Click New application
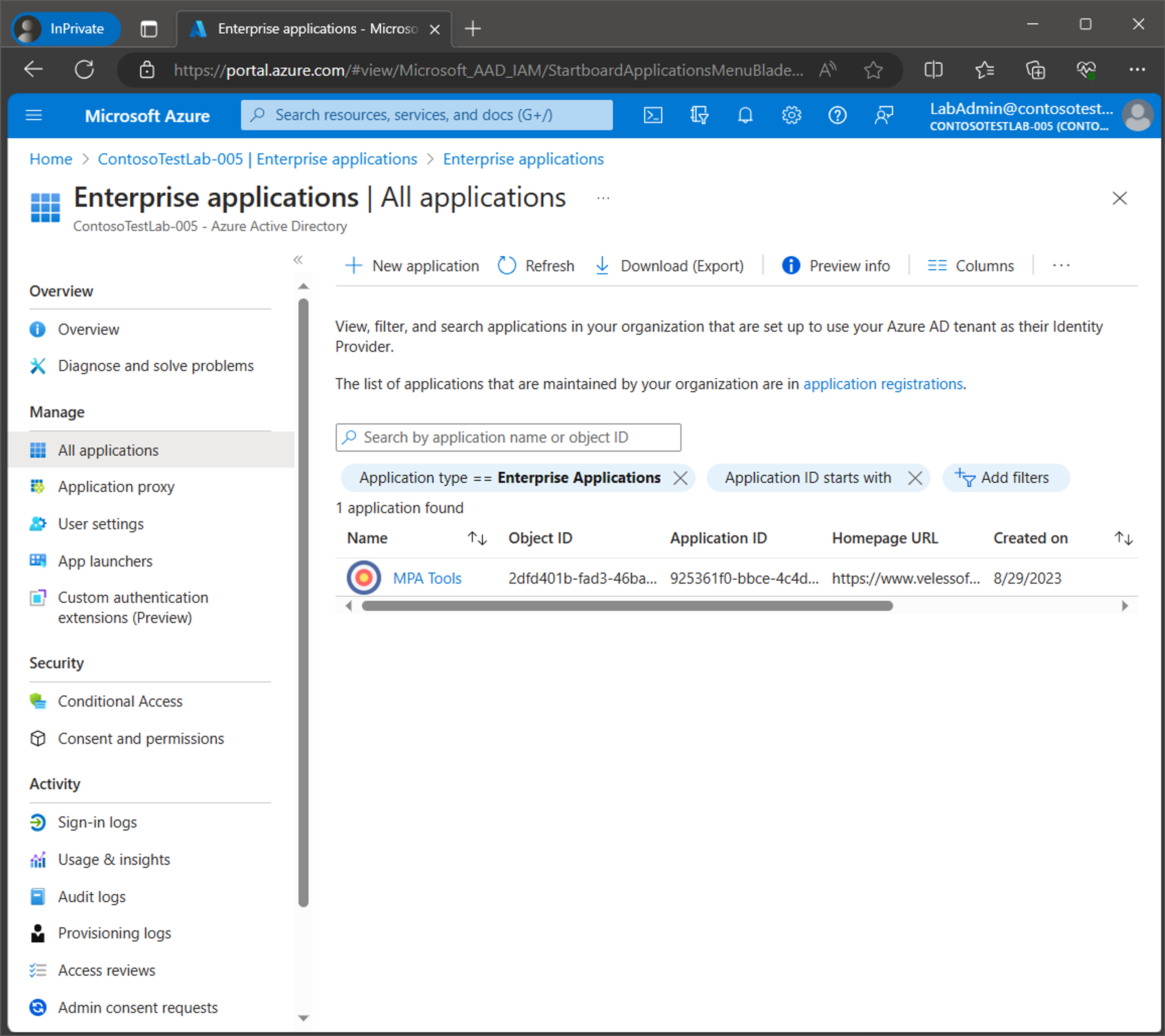This screenshot has width=1165, height=1036. tap(412, 265)
